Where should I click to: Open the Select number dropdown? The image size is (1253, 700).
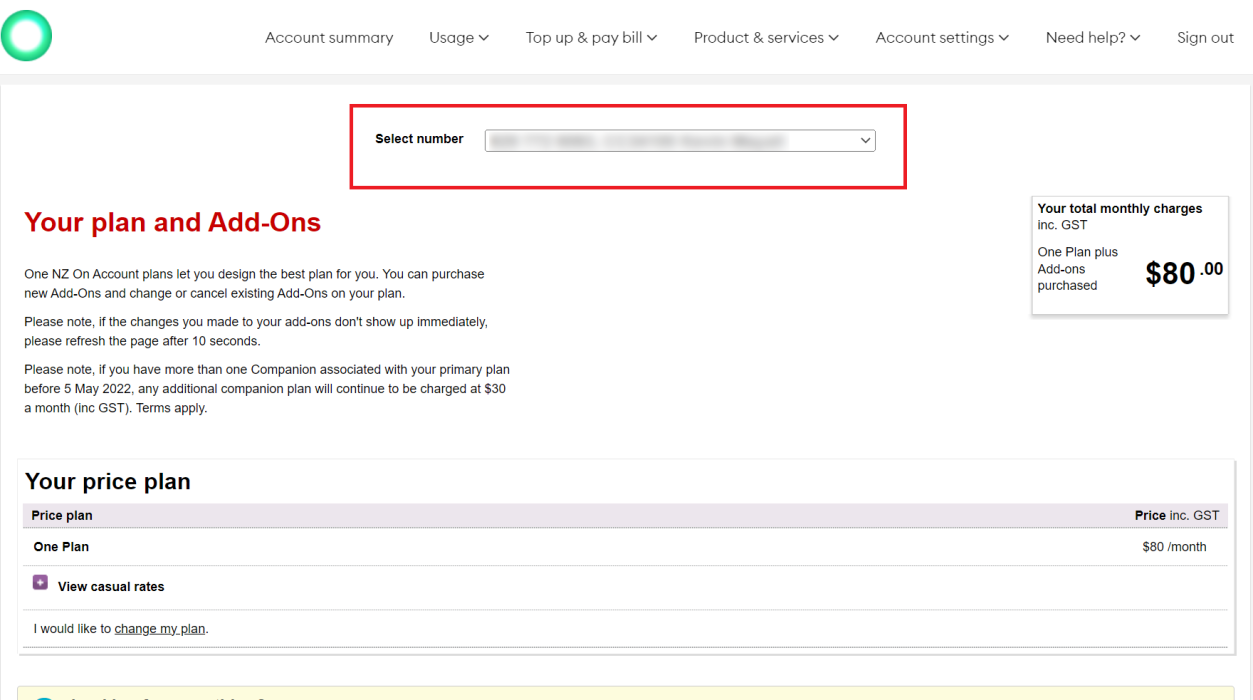point(680,141)
